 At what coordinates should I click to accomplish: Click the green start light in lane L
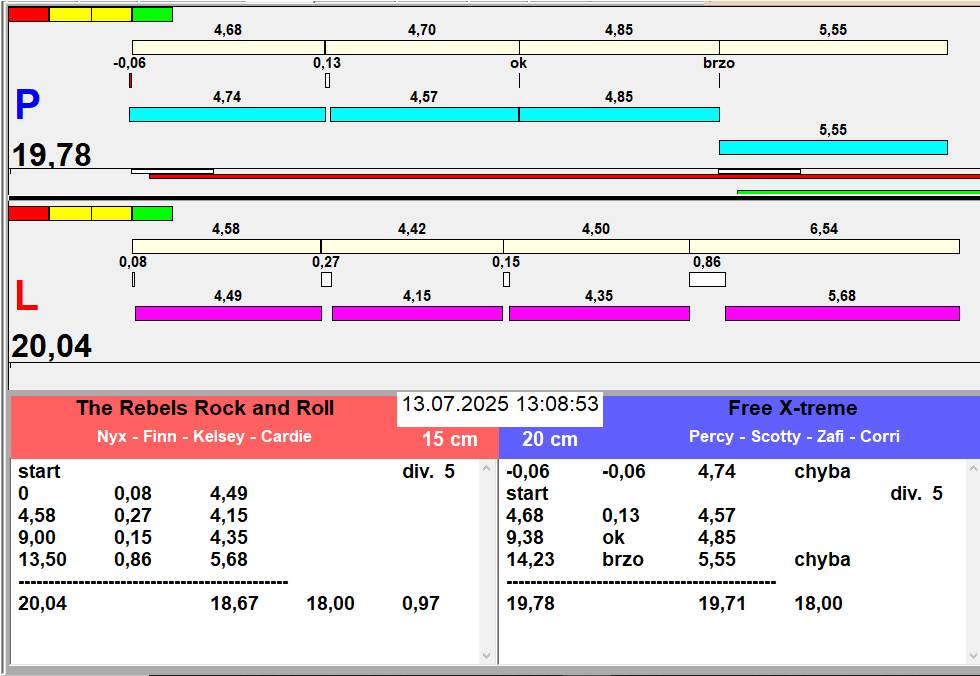[152, 214]
